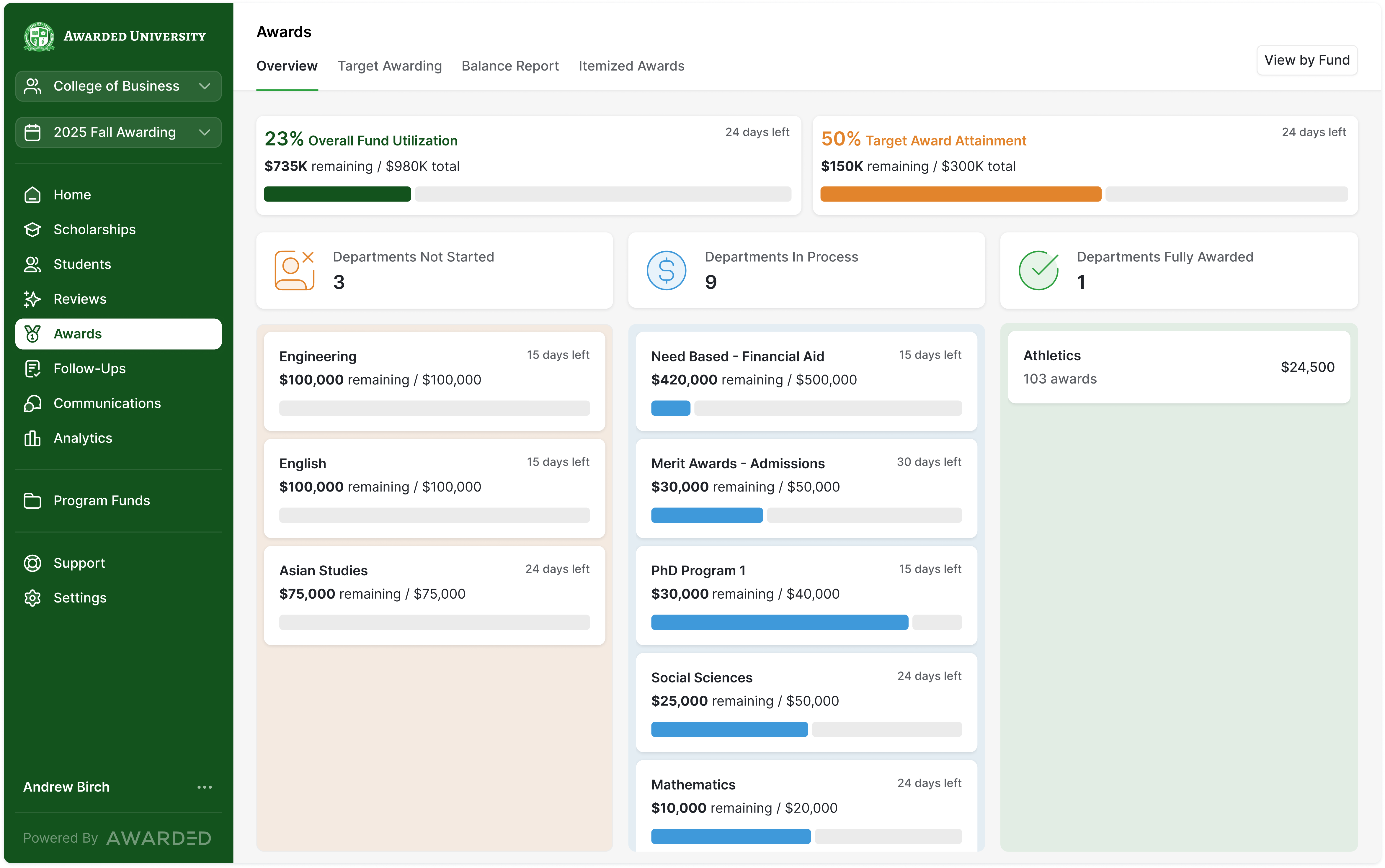Open the Itemized Awards tab
Screen dimensions: 1385x868
[632, 66]
